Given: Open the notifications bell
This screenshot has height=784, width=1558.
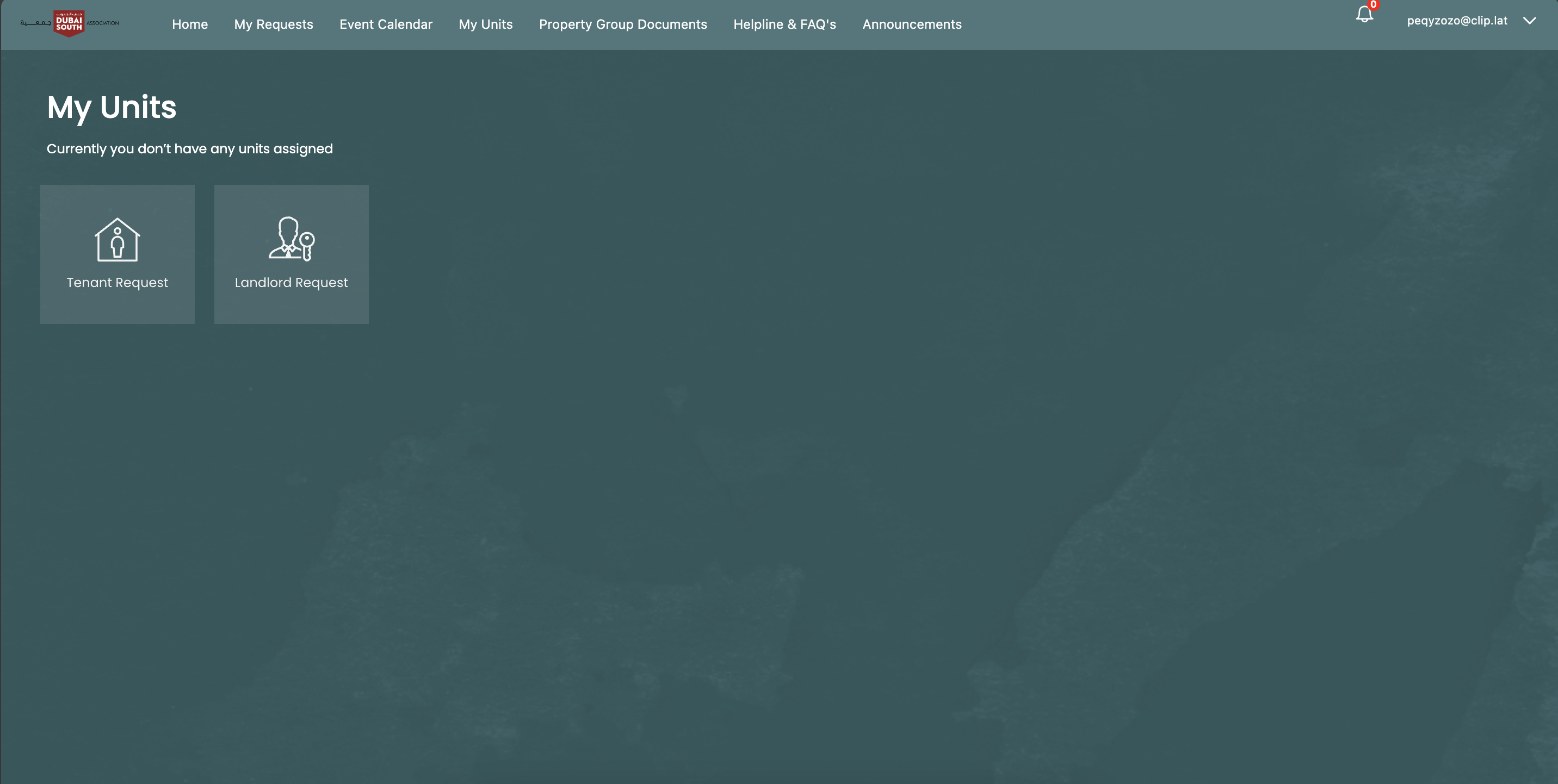Looking at the screenshot, I should [1363, 15].
